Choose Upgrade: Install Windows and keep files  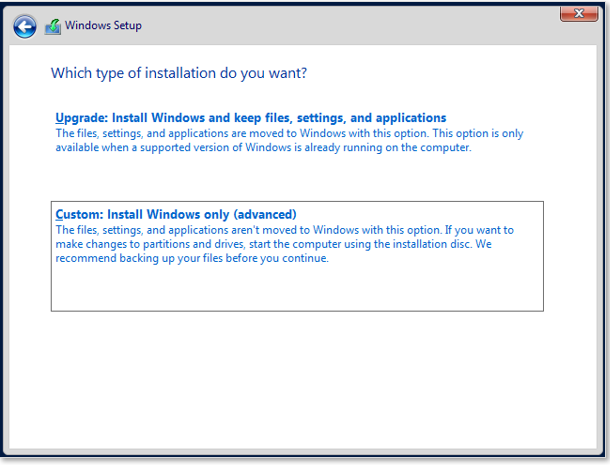pyautogui.click(x=251, y=118)
